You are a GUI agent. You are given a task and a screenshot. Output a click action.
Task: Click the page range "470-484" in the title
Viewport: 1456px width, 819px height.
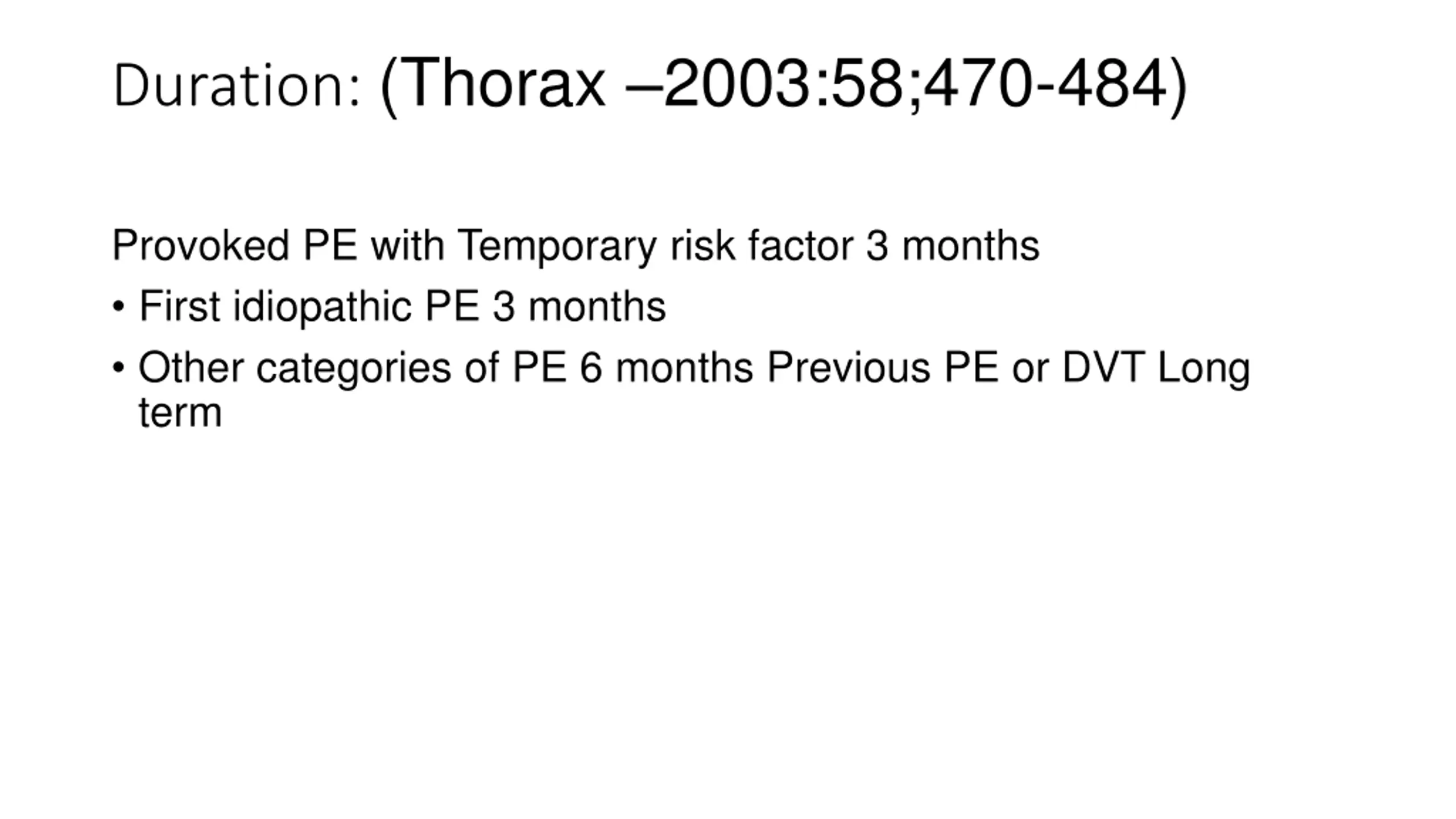1045,85
